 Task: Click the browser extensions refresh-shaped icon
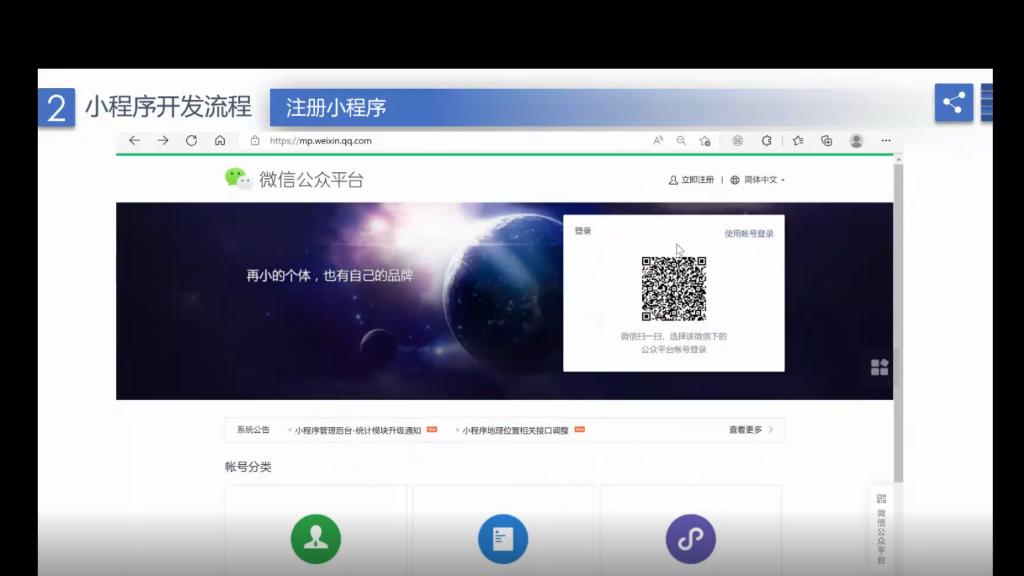(x=767, y=140)
